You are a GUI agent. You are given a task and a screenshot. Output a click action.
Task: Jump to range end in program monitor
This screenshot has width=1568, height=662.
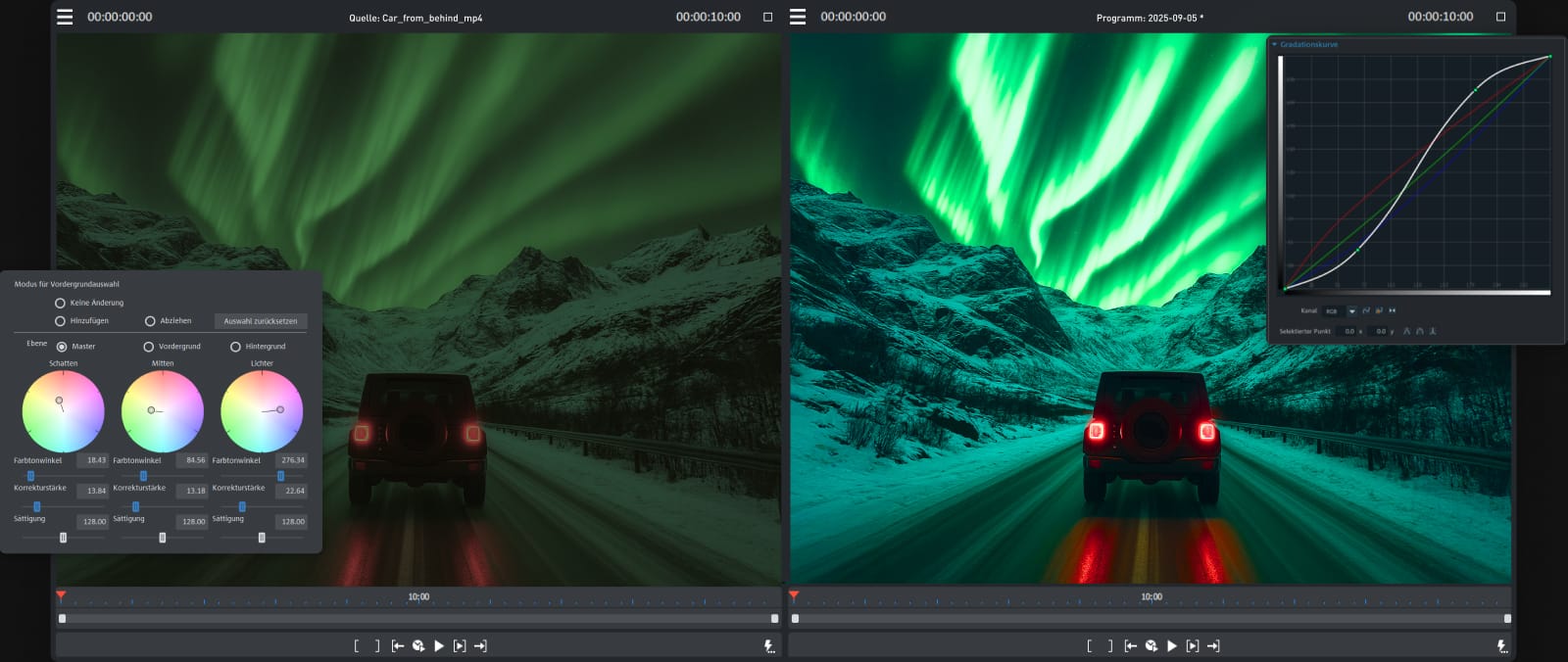click(1213, 646)
